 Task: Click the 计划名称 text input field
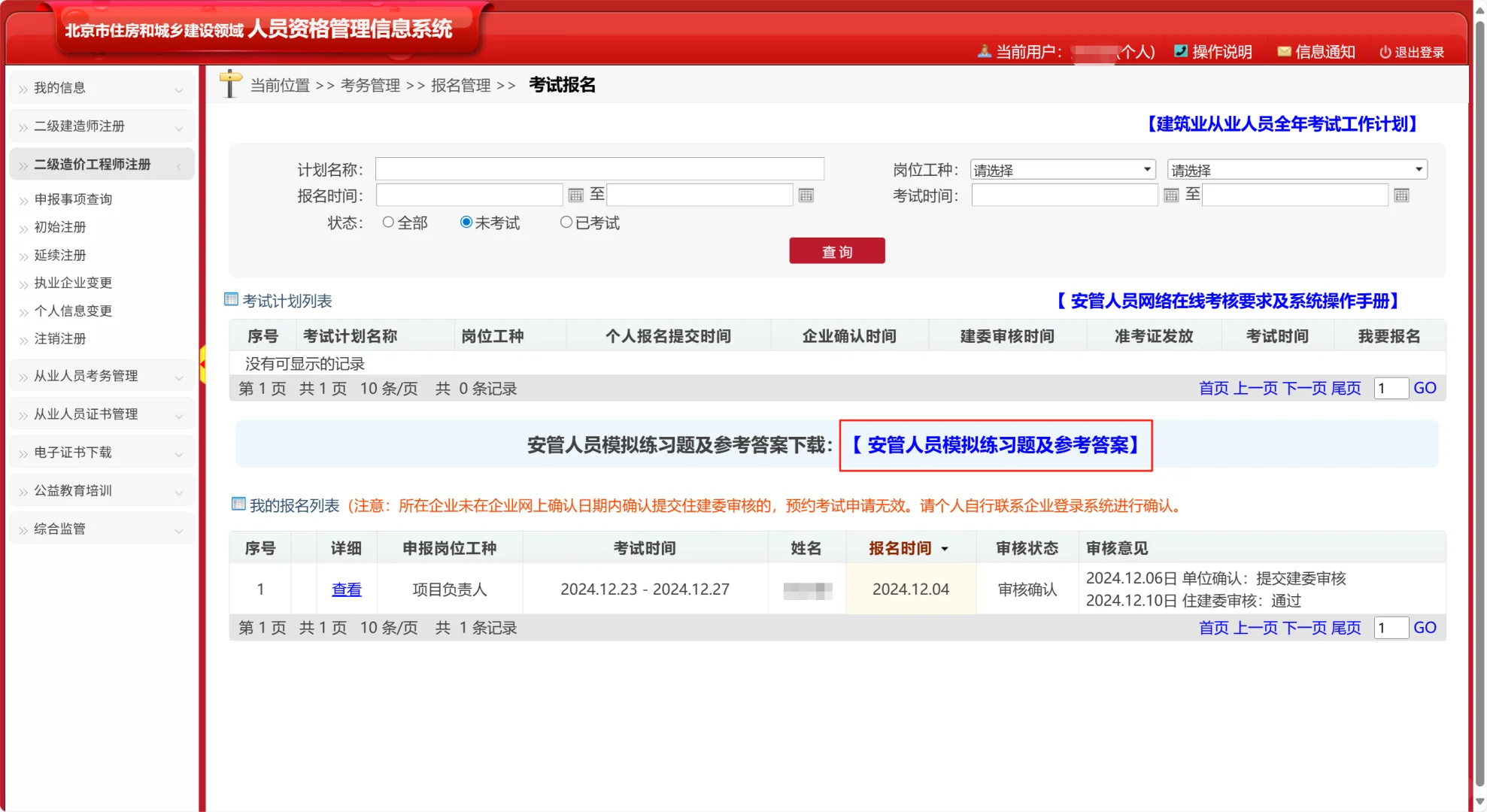(599, 169)
